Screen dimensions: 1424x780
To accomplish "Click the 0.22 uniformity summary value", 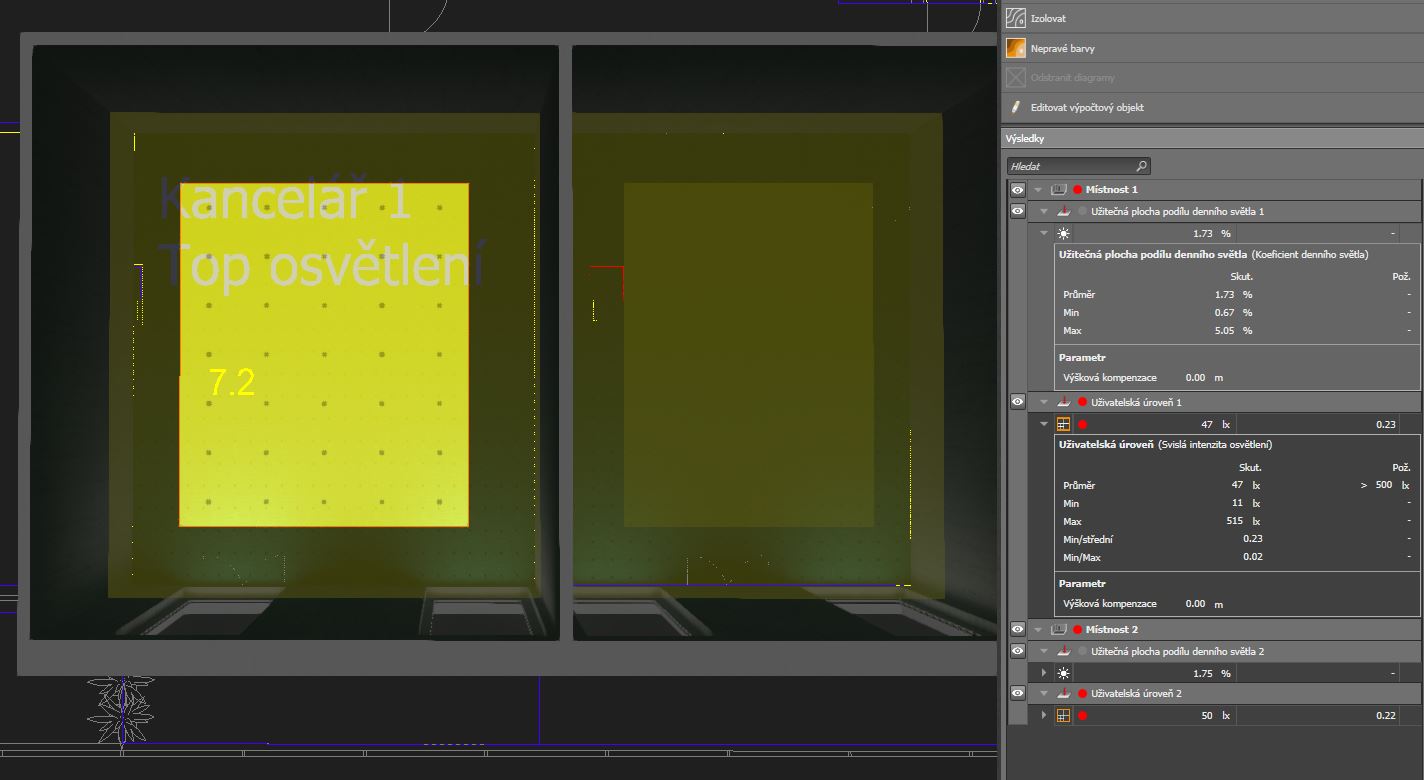I will pyautogui.click(x=1386, y=715).
